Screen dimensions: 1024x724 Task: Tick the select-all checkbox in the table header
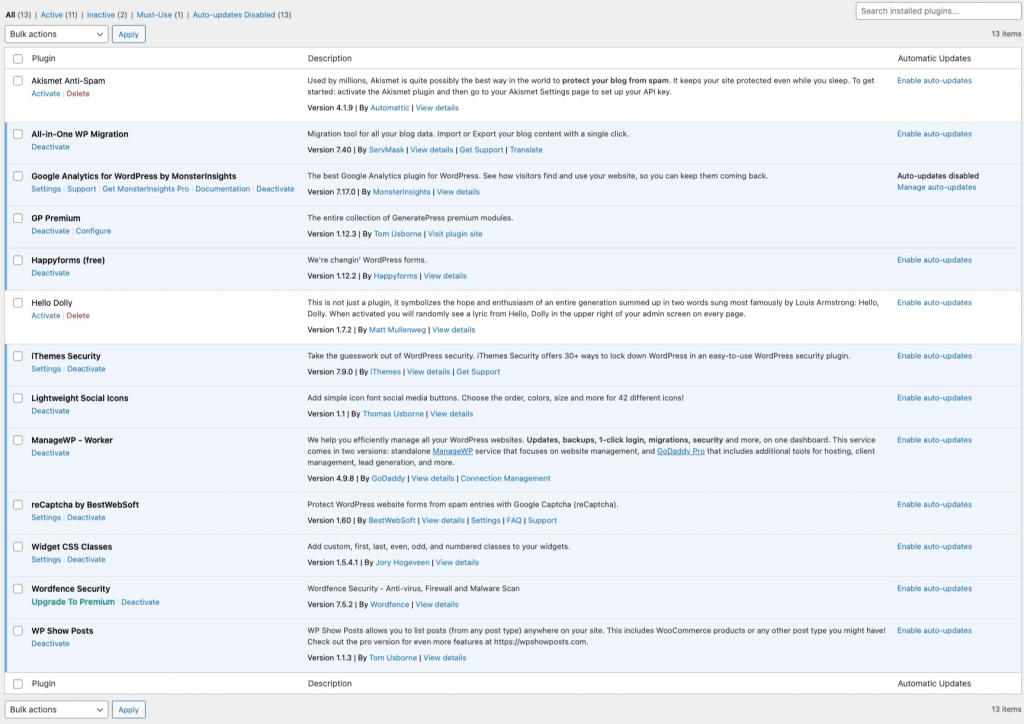18,59
